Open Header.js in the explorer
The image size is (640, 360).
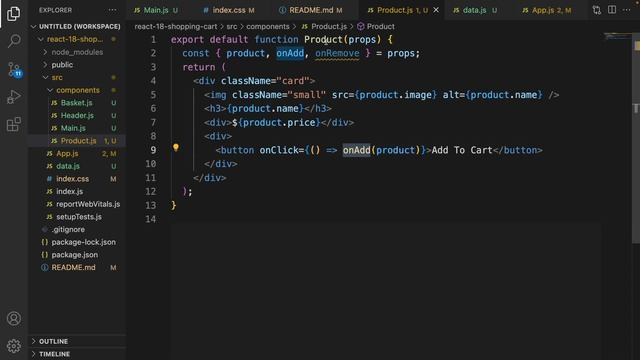coord(77,115)
